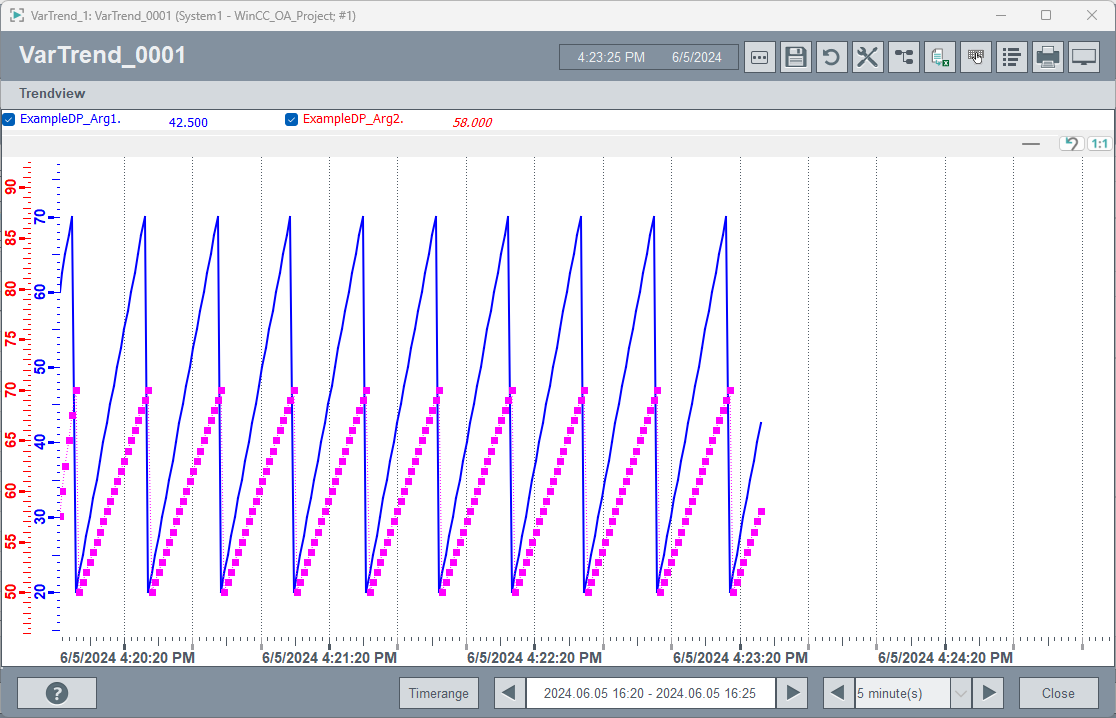Viewport: 1116px width, 718px height.
Task: Click the Close button
Action: [x=1058, y=693]
